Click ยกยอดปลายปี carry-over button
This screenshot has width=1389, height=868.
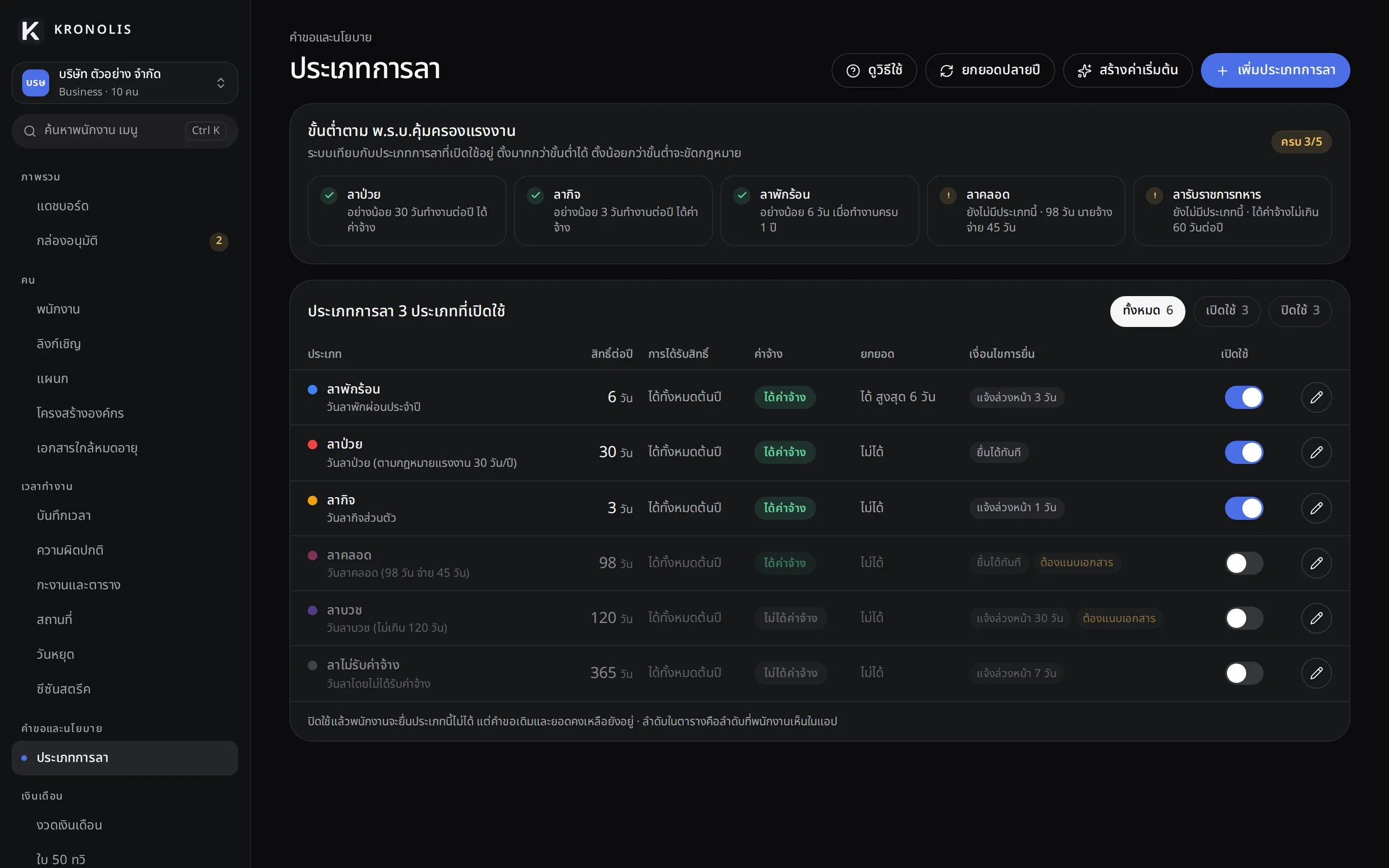990,70
